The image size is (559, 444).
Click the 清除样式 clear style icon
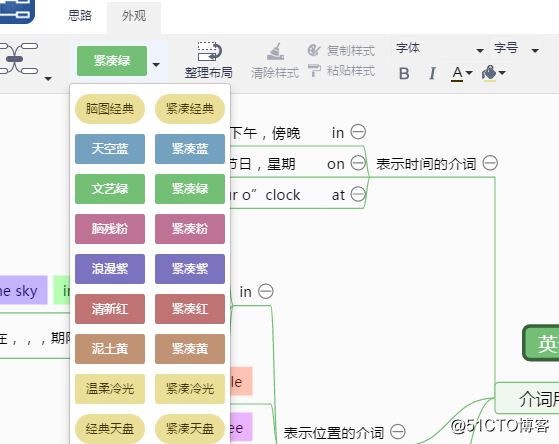tap(275, 52)
